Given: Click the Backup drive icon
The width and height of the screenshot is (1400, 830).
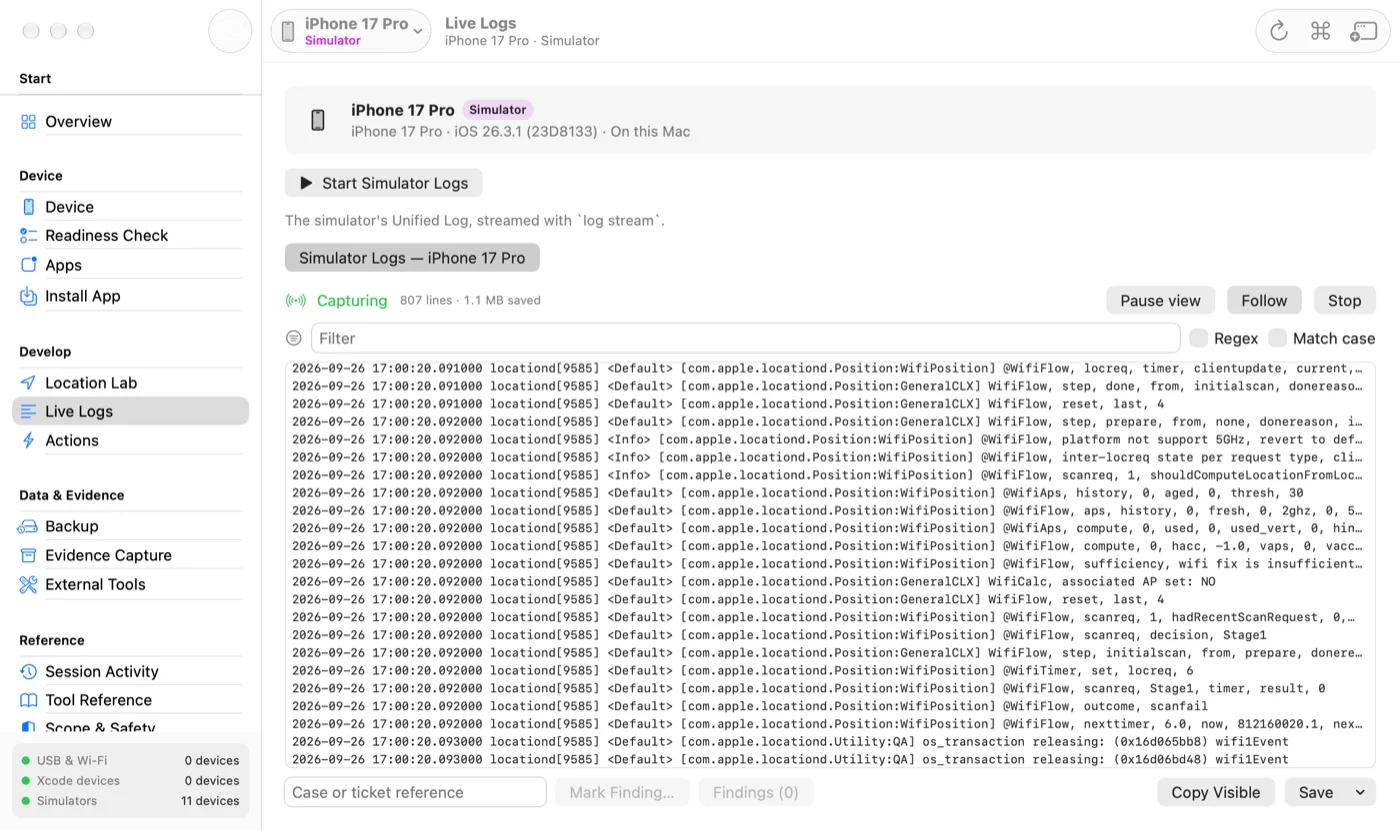Looking at the screenshot, I should pos(28,526).
